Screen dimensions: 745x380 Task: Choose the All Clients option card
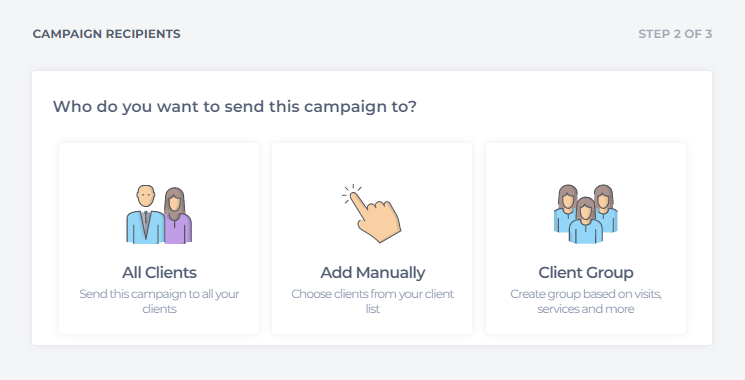pos(159,238)
